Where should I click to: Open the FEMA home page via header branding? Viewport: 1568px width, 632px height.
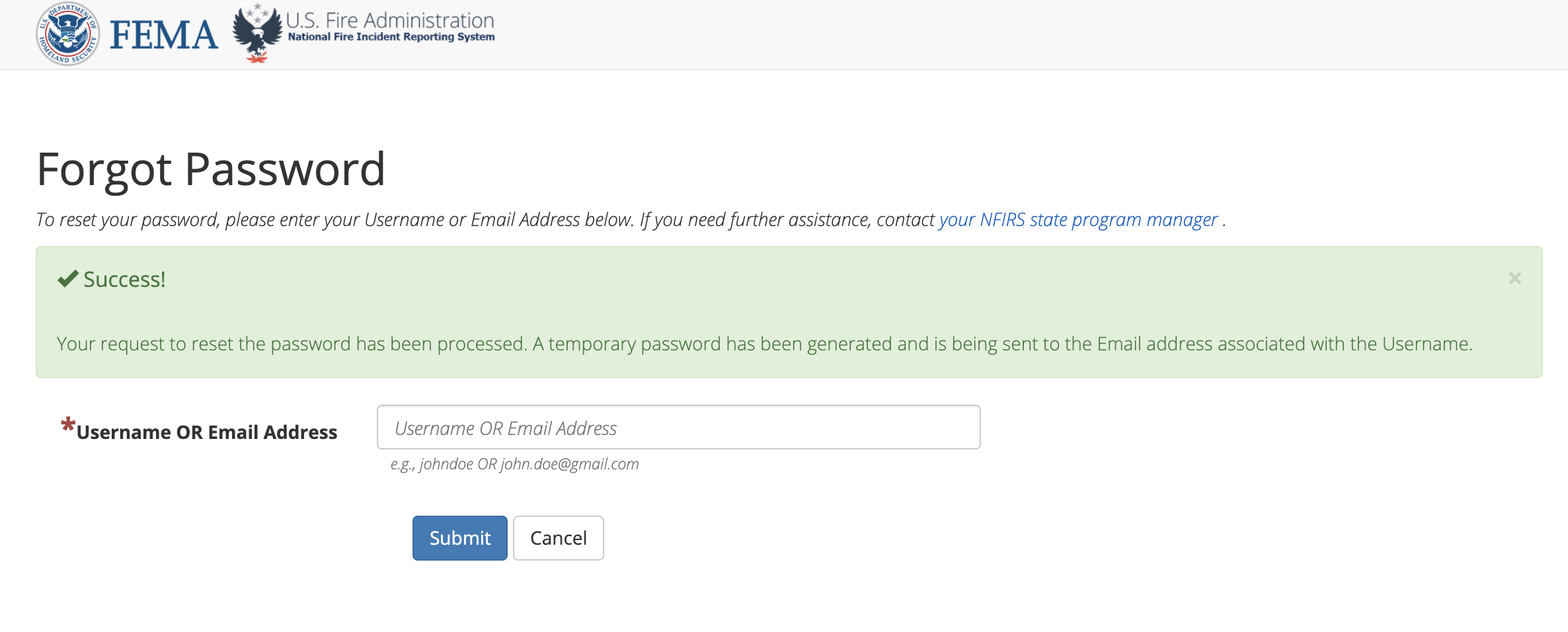pos(163,33)
